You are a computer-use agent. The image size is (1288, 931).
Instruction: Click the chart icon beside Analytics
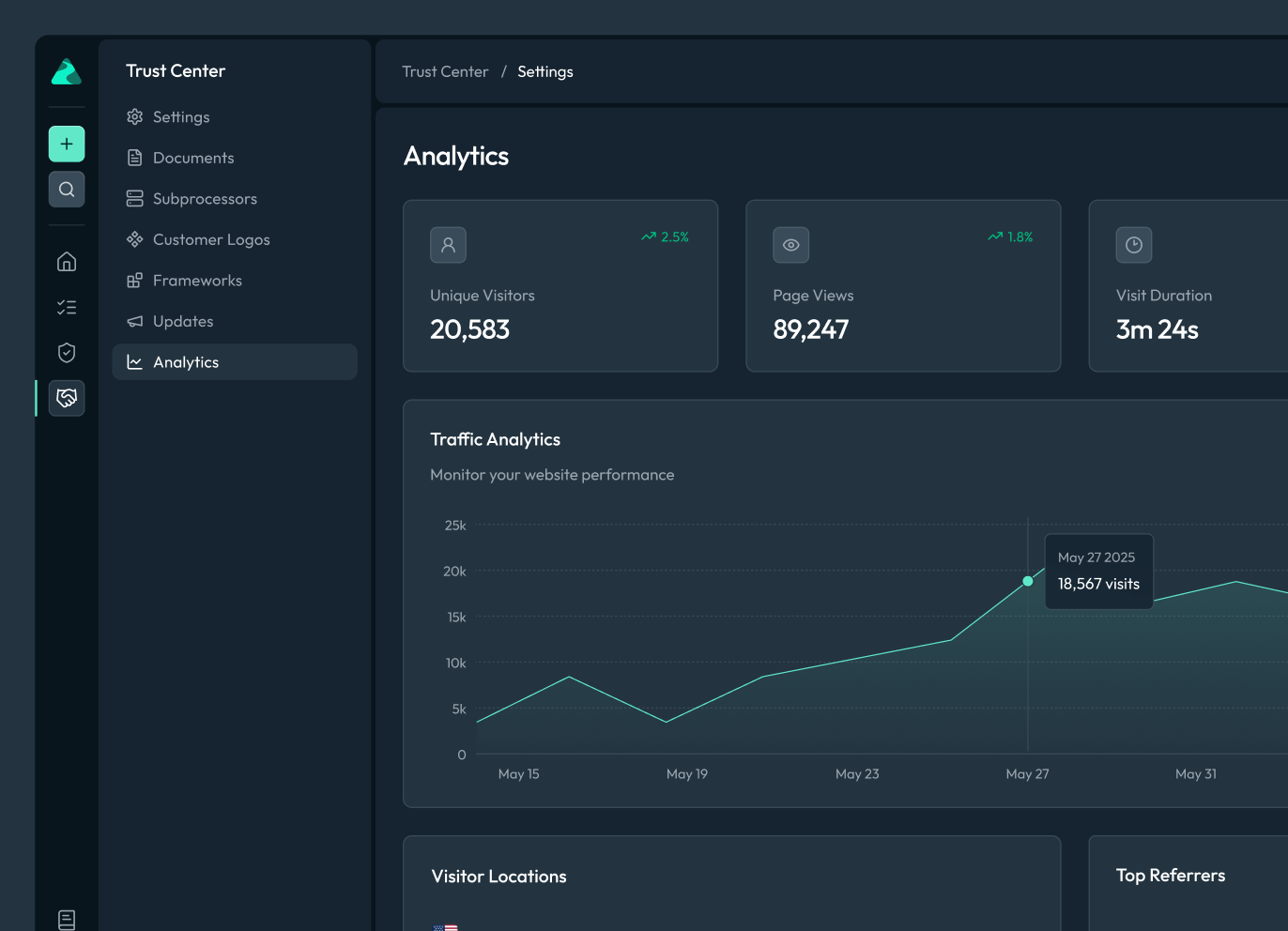click(x=135, y=362)
